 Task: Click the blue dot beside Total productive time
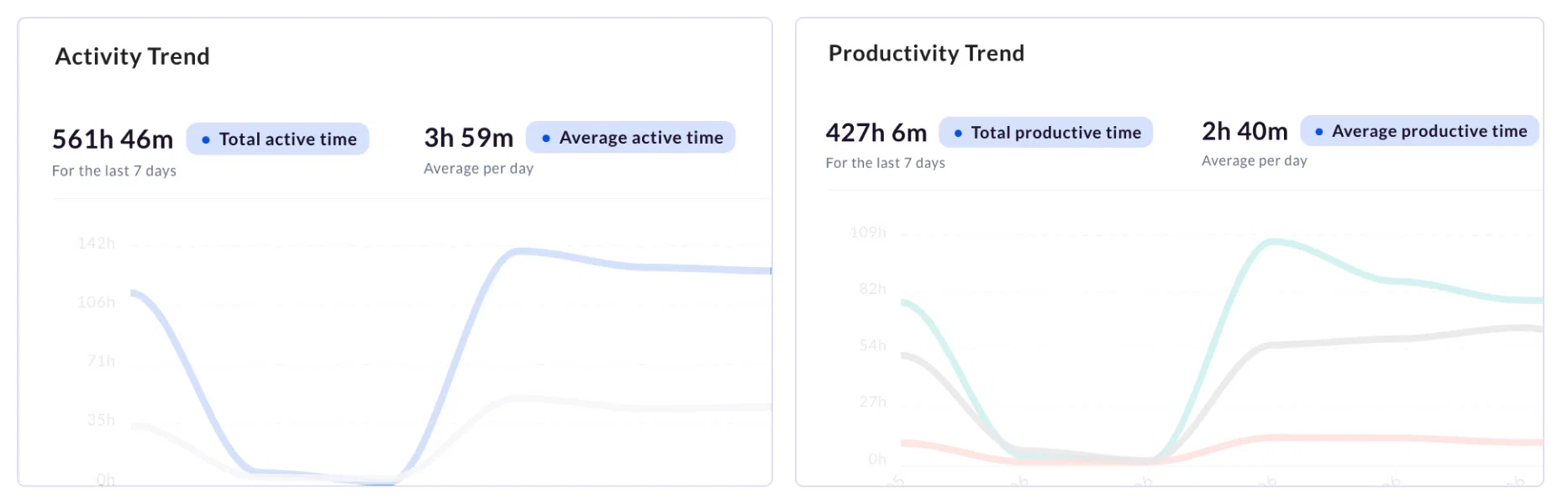pyautogui.click(x=958, y=134)
